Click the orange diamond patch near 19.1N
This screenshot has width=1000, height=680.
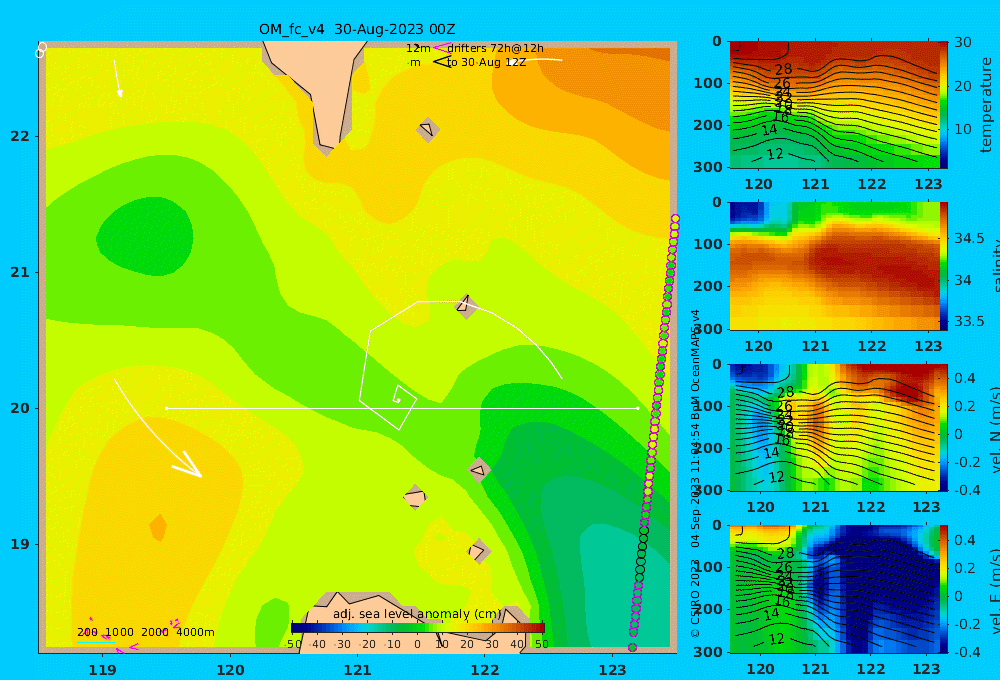coord(158,528)
